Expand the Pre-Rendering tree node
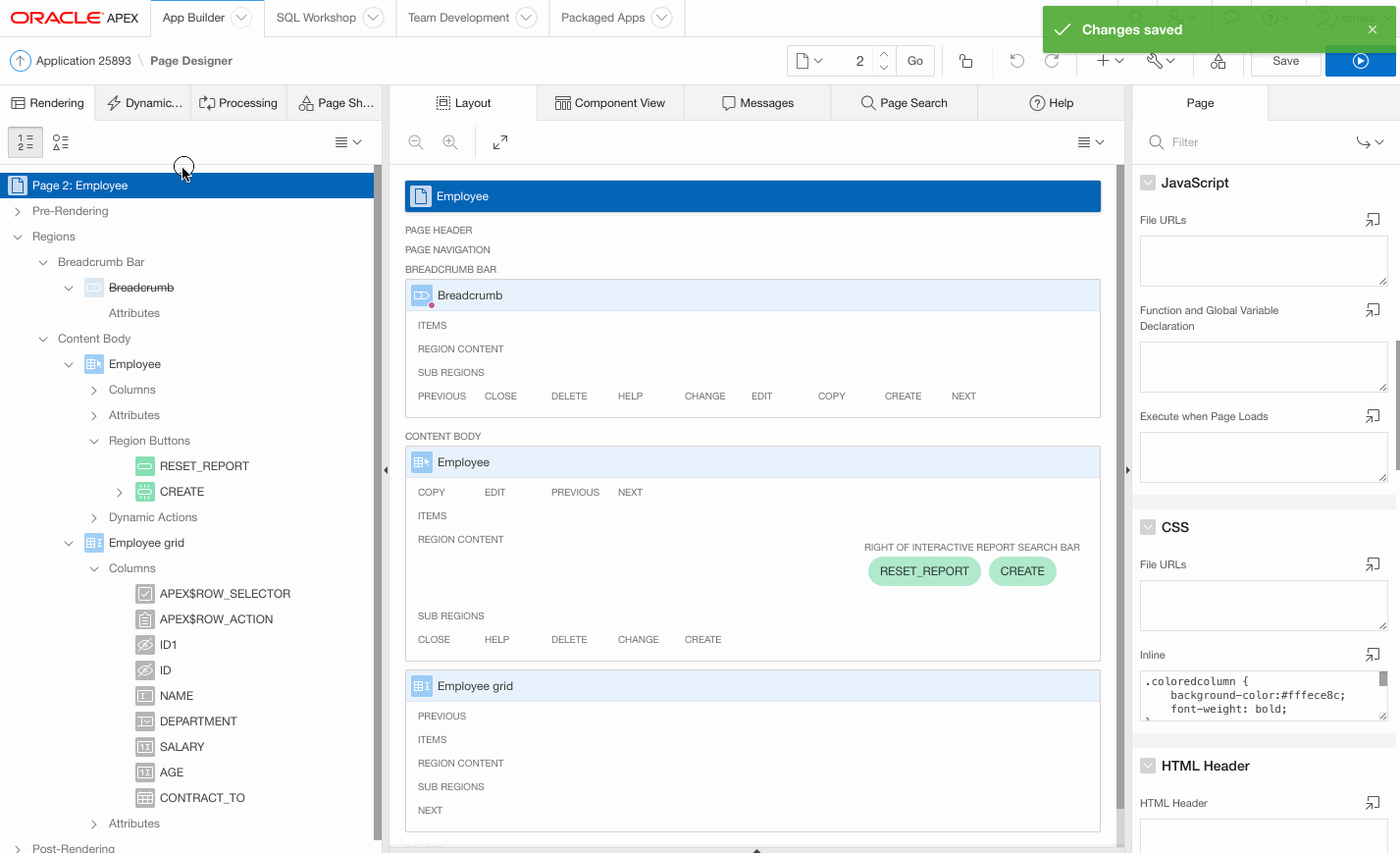The image size is (1400, 853). [18, 211]
